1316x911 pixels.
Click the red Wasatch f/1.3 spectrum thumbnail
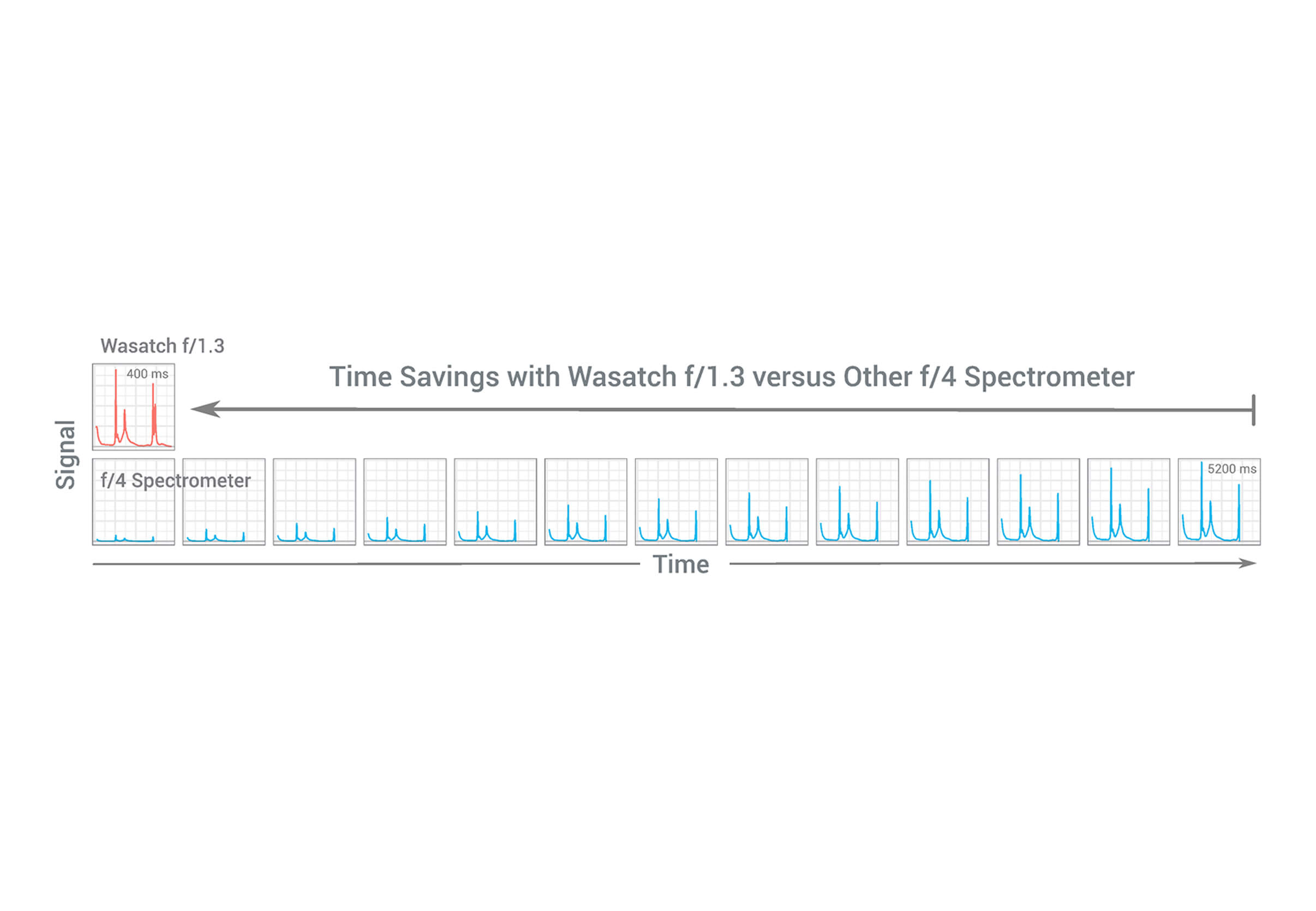pos(134,406)
